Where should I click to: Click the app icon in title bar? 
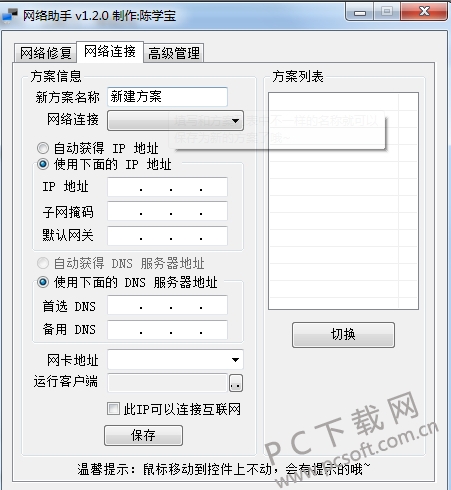tap(10, 15)
